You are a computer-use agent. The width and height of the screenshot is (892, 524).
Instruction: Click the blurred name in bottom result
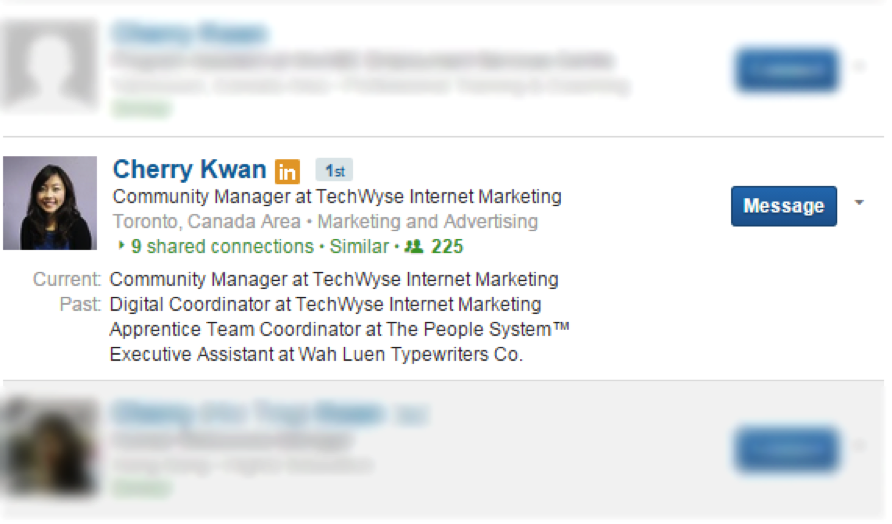point(248,413)
